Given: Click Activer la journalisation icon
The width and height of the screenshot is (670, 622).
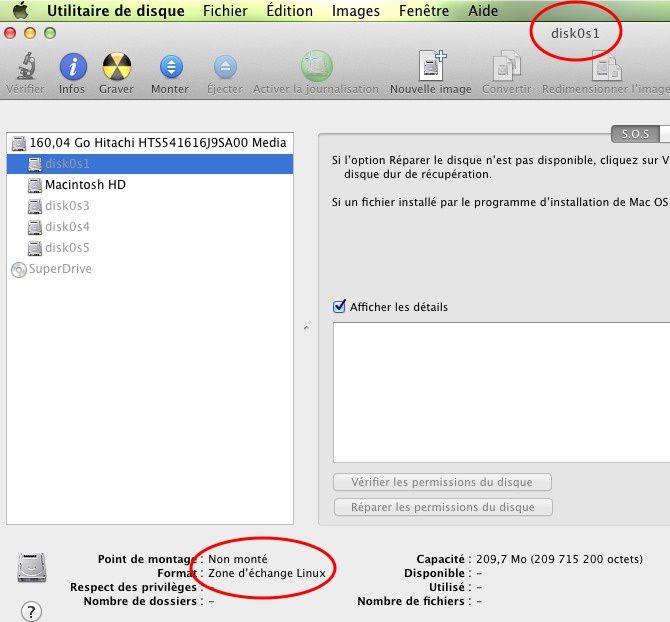Looking at the screenshot, I should pyautogui.click(x=316, y=68).
